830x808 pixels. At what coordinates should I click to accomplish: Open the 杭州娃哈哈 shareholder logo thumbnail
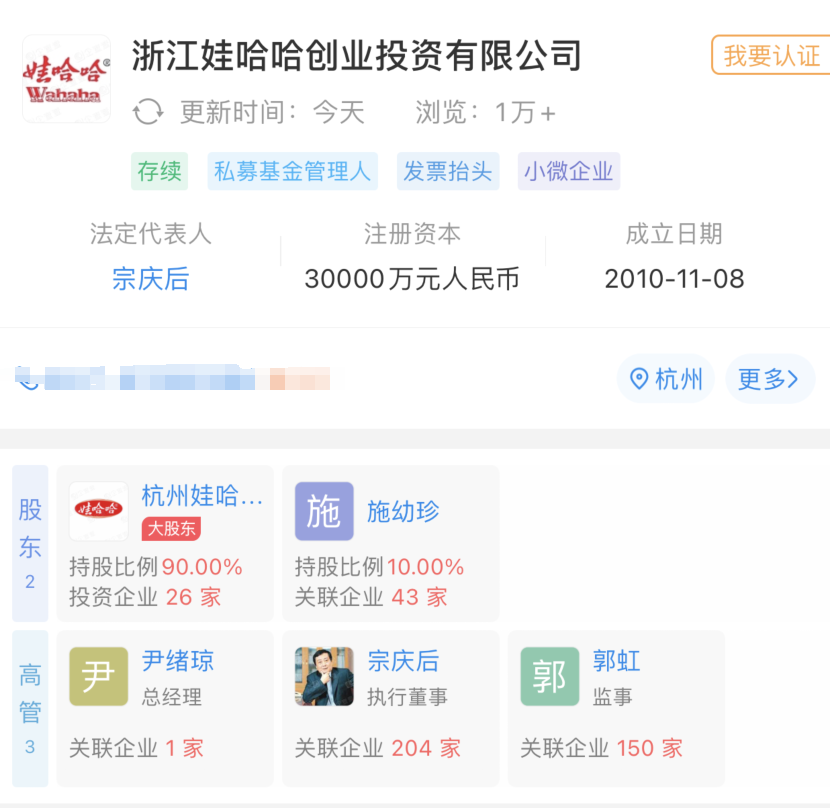tap(97, 510)
